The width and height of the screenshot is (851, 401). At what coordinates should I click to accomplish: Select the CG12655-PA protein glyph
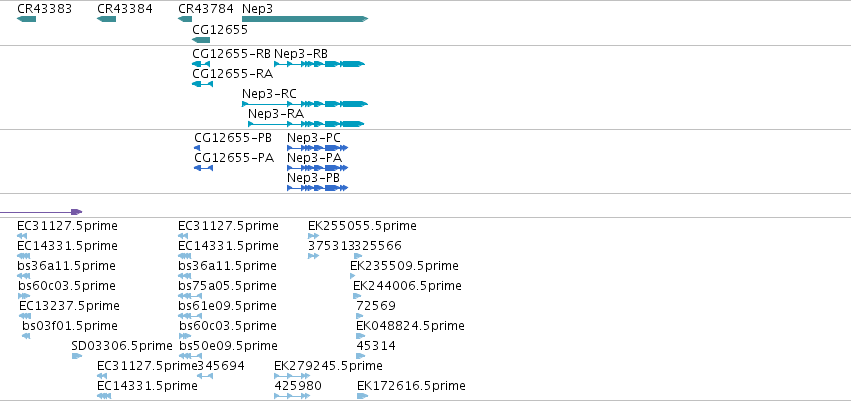204,168
